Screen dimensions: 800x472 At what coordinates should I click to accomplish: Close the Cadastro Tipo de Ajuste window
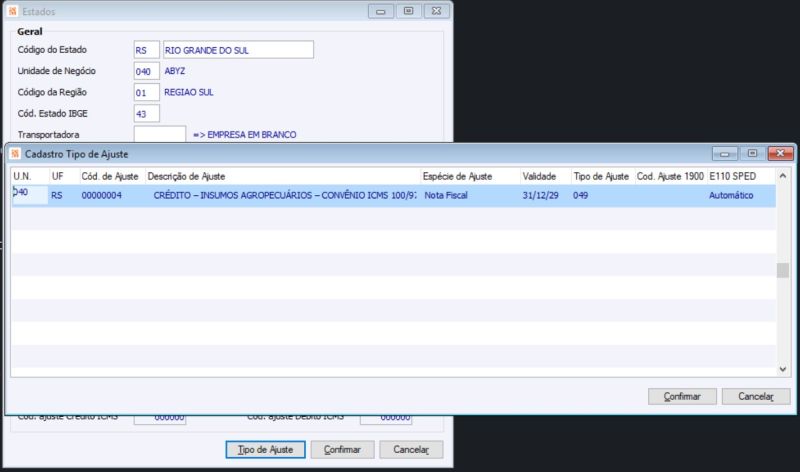(x=780, y=153)
